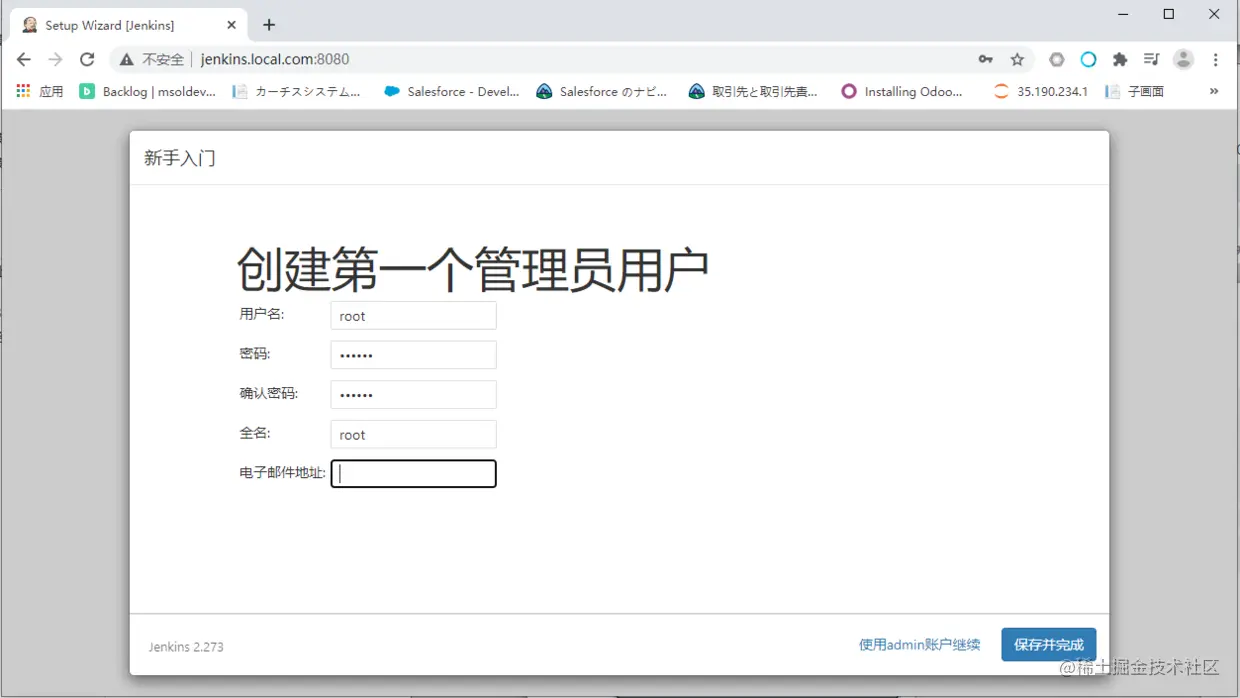Open the Installing Odoo bookmark

[902, 91]
